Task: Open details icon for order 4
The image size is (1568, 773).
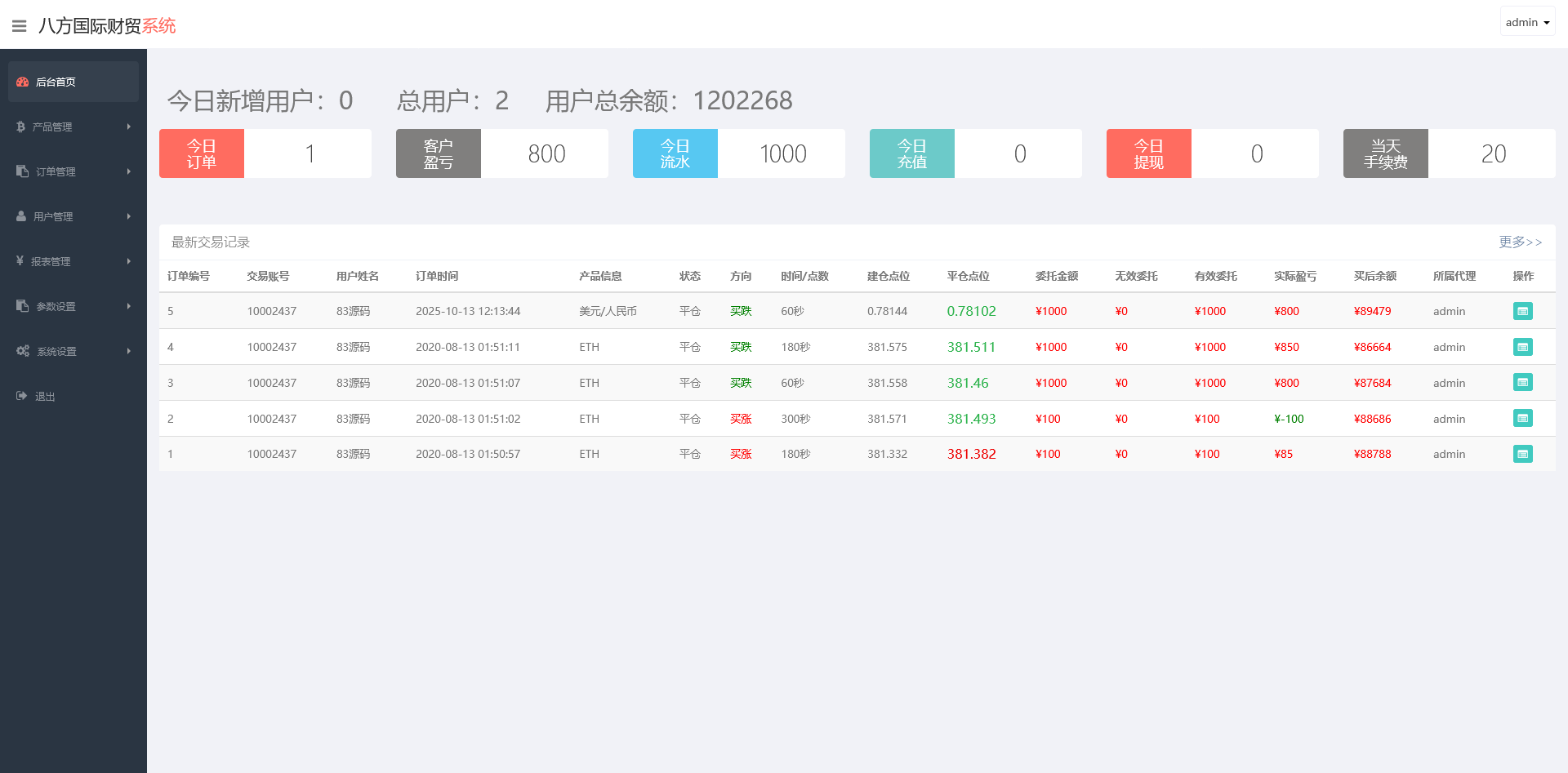Action: click(1522, 347)
